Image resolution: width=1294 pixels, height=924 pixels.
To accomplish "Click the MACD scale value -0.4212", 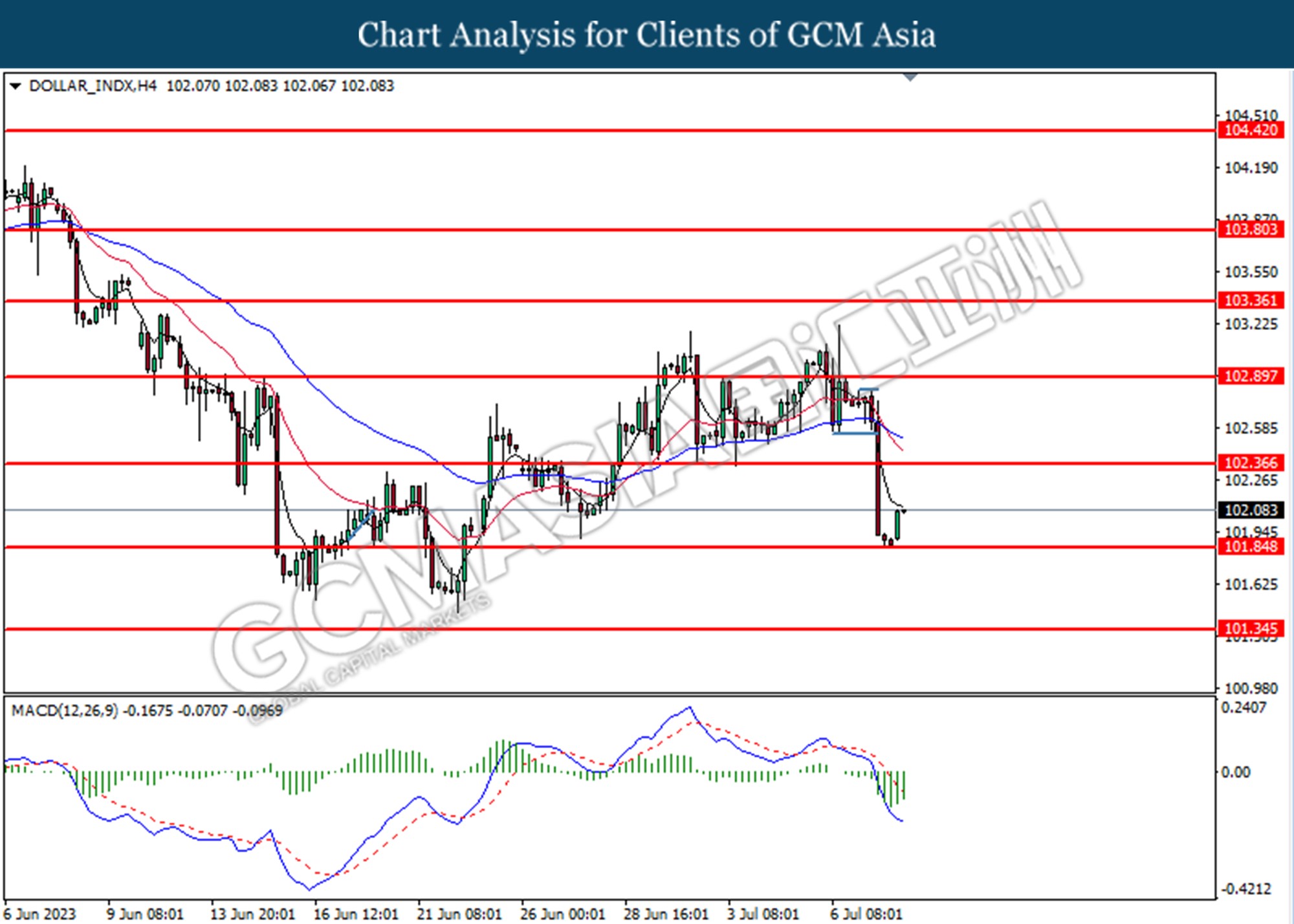I will [1245, 889].
